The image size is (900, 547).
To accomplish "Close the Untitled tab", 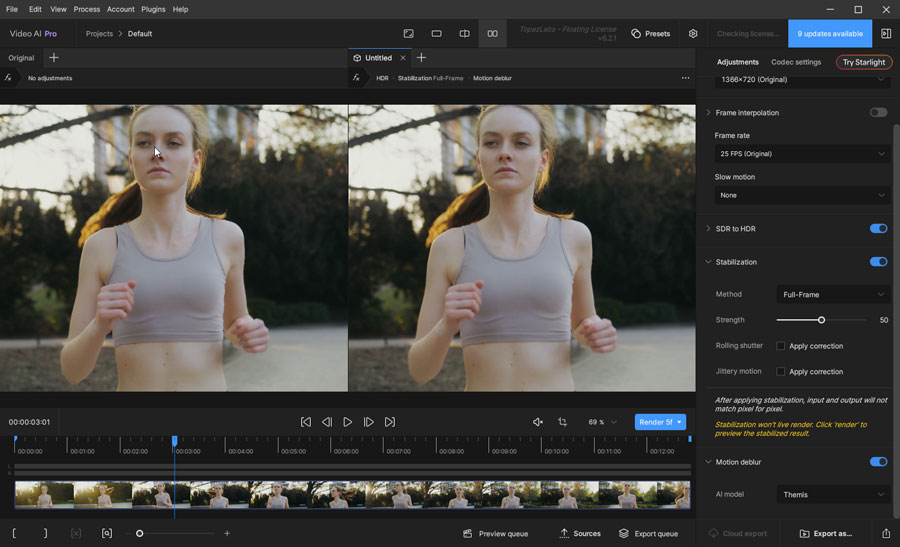I will (403, 58).
